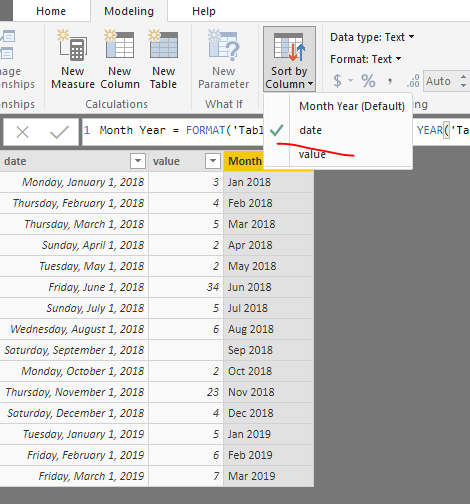Select date in the sort menu
Screen dimensions: 470x504
(338, 130)
